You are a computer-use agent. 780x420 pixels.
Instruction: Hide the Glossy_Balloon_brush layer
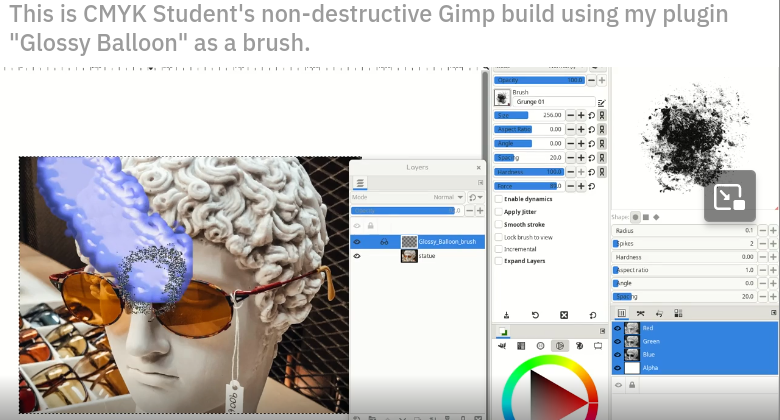tap(357, 242)
